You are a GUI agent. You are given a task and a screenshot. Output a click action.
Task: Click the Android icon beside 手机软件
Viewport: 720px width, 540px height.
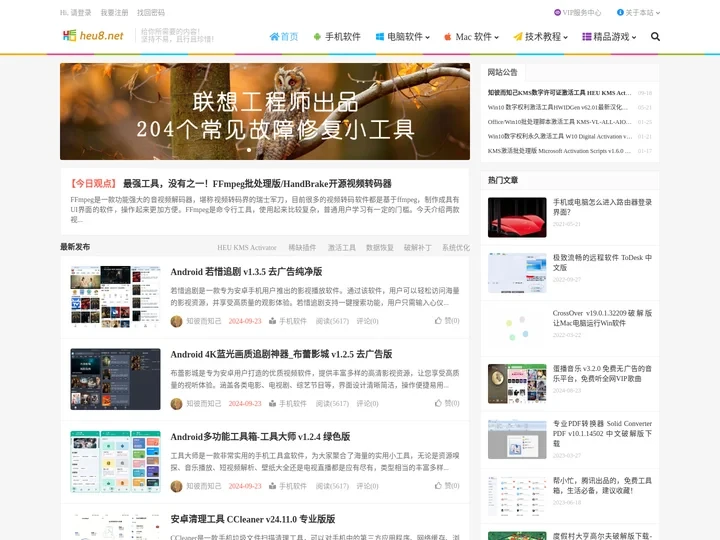317,37
